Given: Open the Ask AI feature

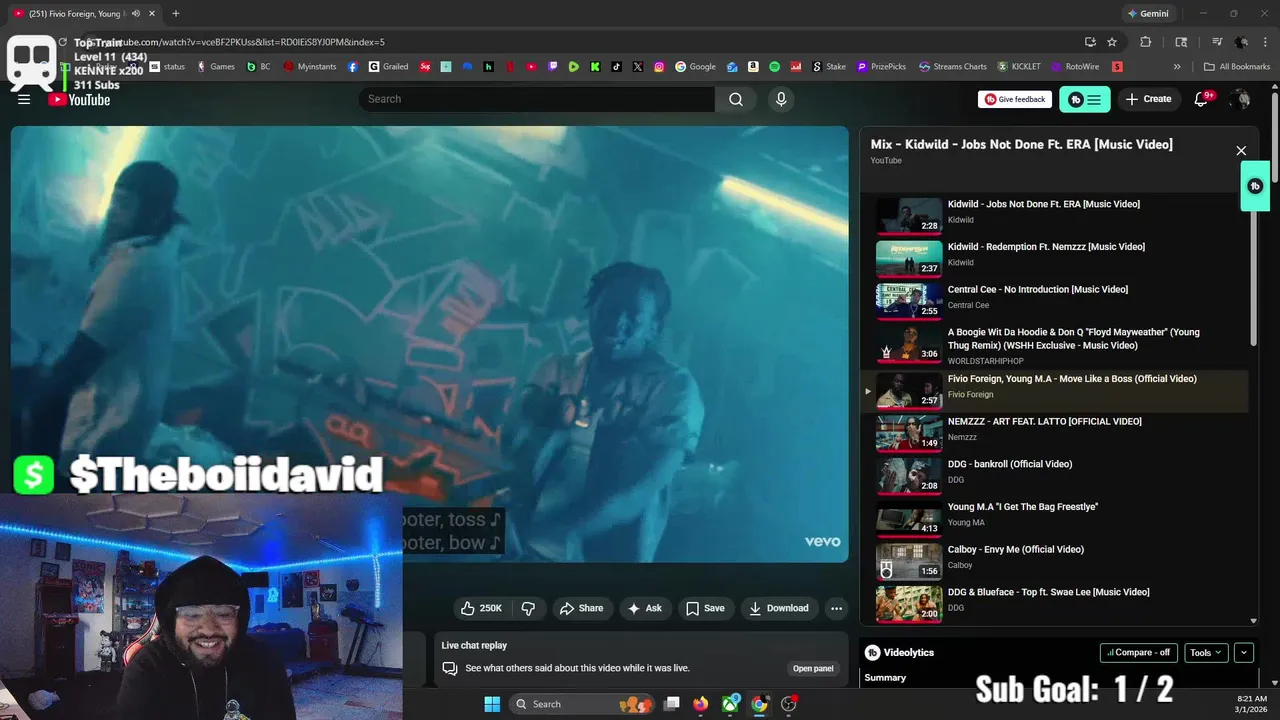Looking at the screenshot, I should (x=644, y=608).
